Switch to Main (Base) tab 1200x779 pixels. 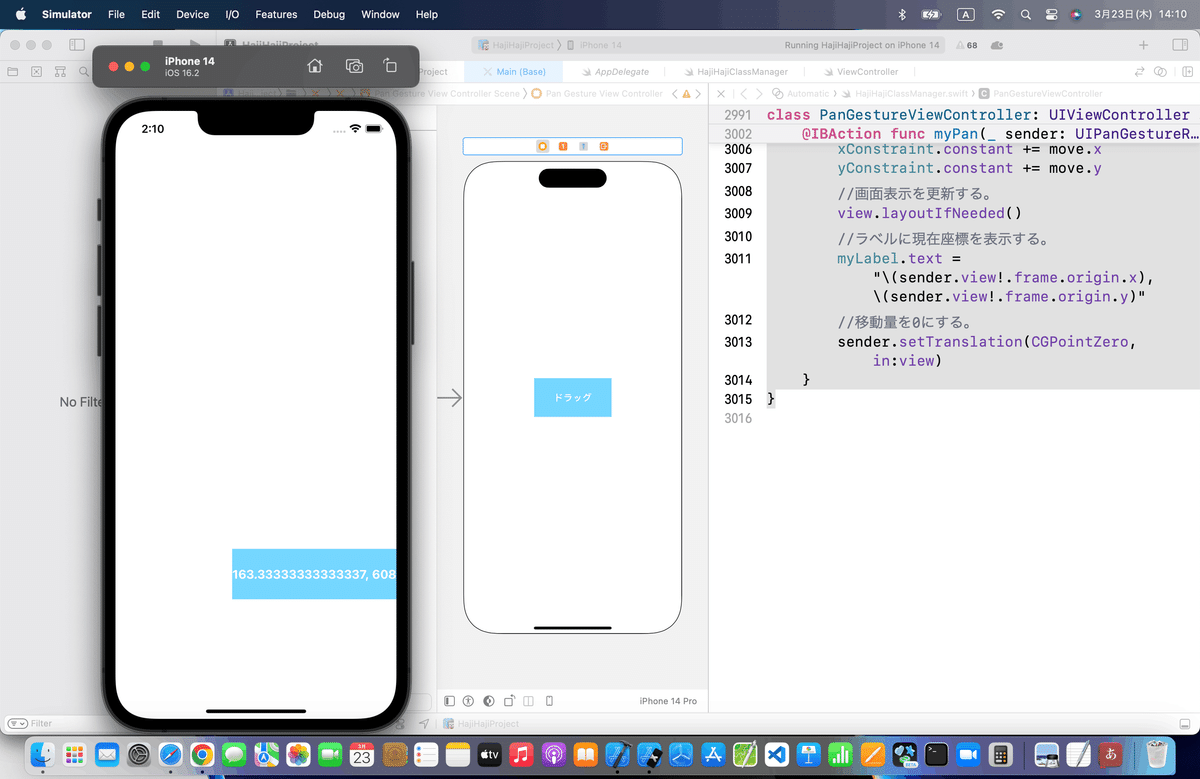pos(513,72)
